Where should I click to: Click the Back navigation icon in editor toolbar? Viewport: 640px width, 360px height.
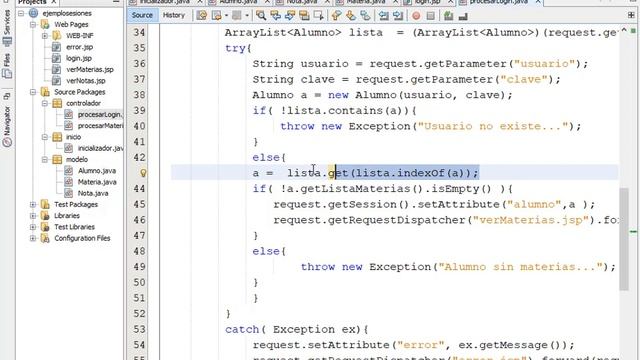pos(217,16)
